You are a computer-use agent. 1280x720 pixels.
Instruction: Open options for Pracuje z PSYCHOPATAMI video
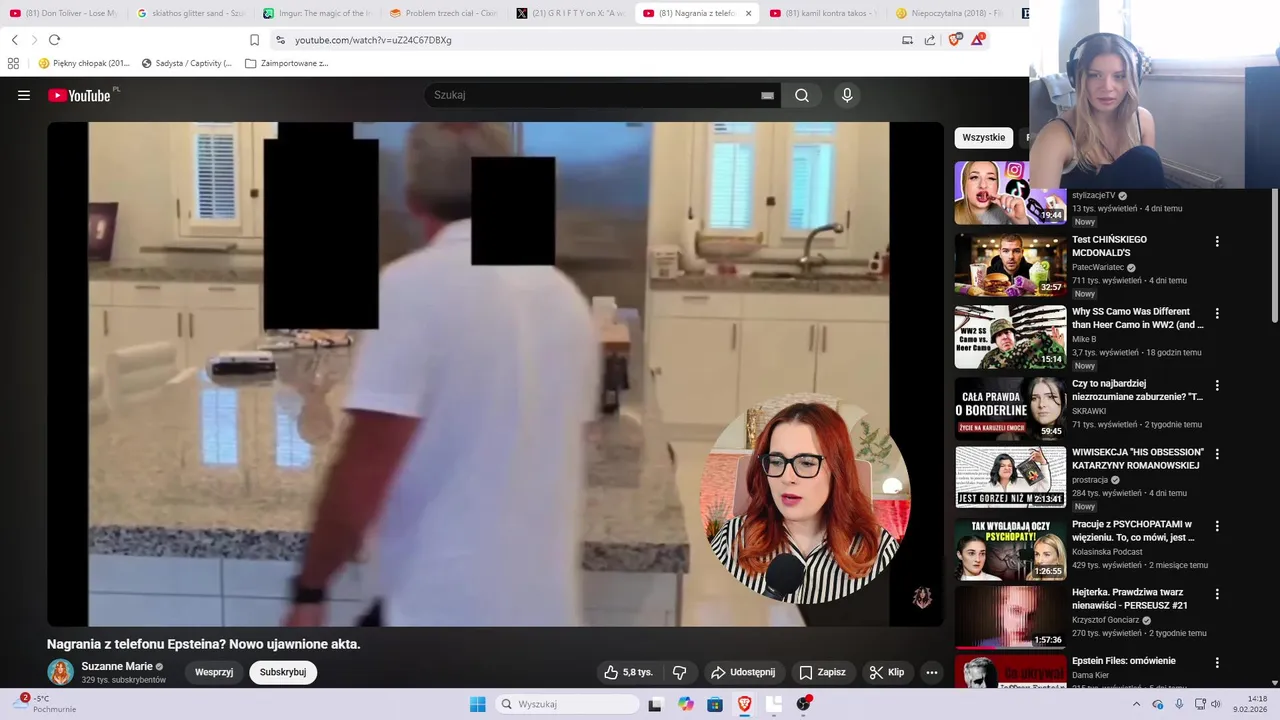tap(1217, 526)
